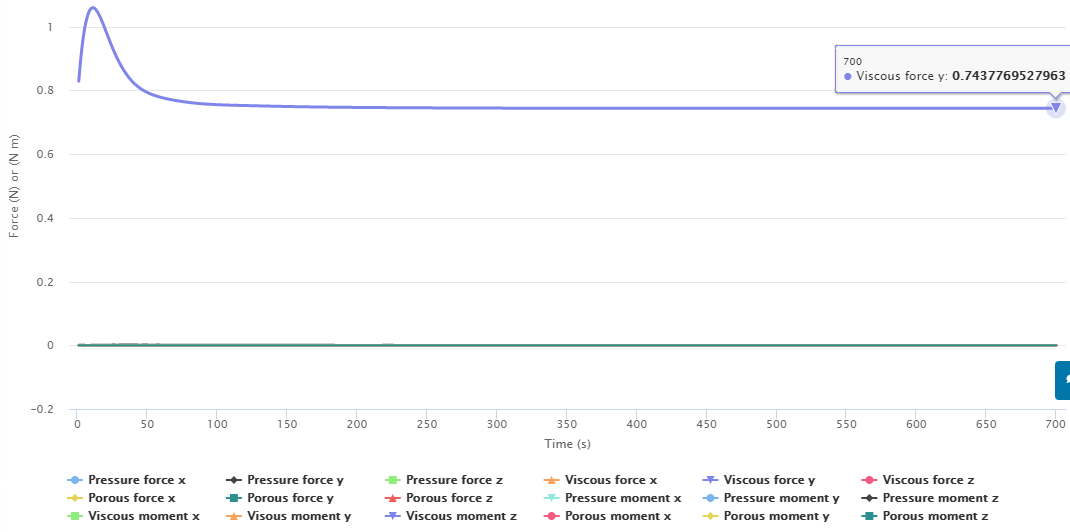Click the cyan triangle icon for Pressure moment x
Image resolution: width=1070 pixels, height=532 pixels.
point(551,498)
